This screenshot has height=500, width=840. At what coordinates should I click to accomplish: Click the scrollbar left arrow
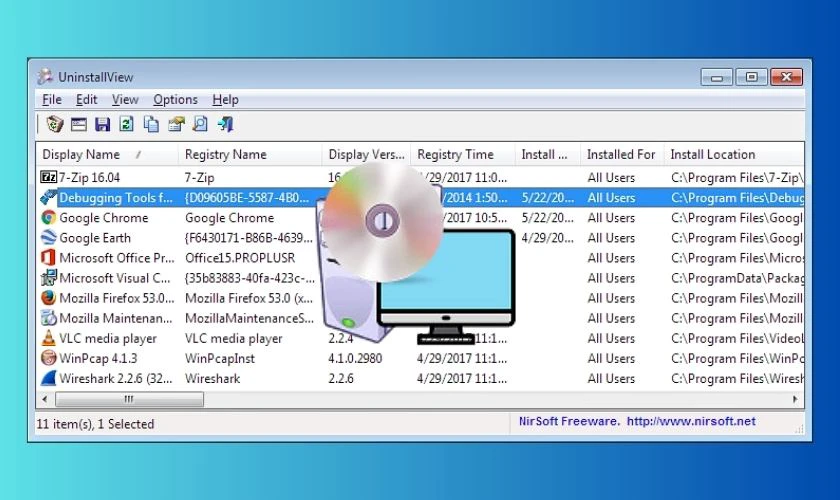(45, 399)
